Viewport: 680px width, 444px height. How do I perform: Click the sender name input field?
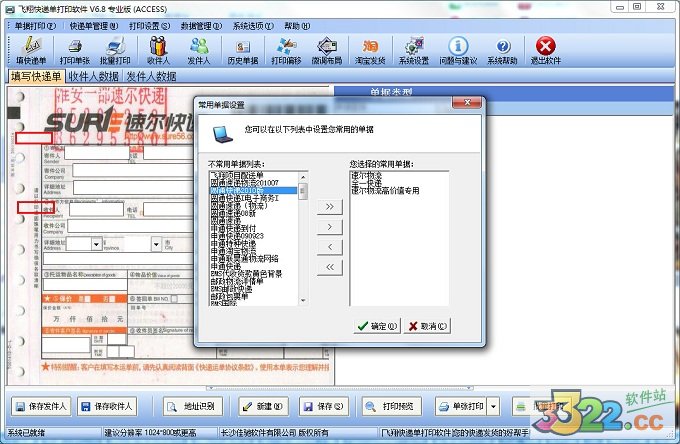pos(96,153)
